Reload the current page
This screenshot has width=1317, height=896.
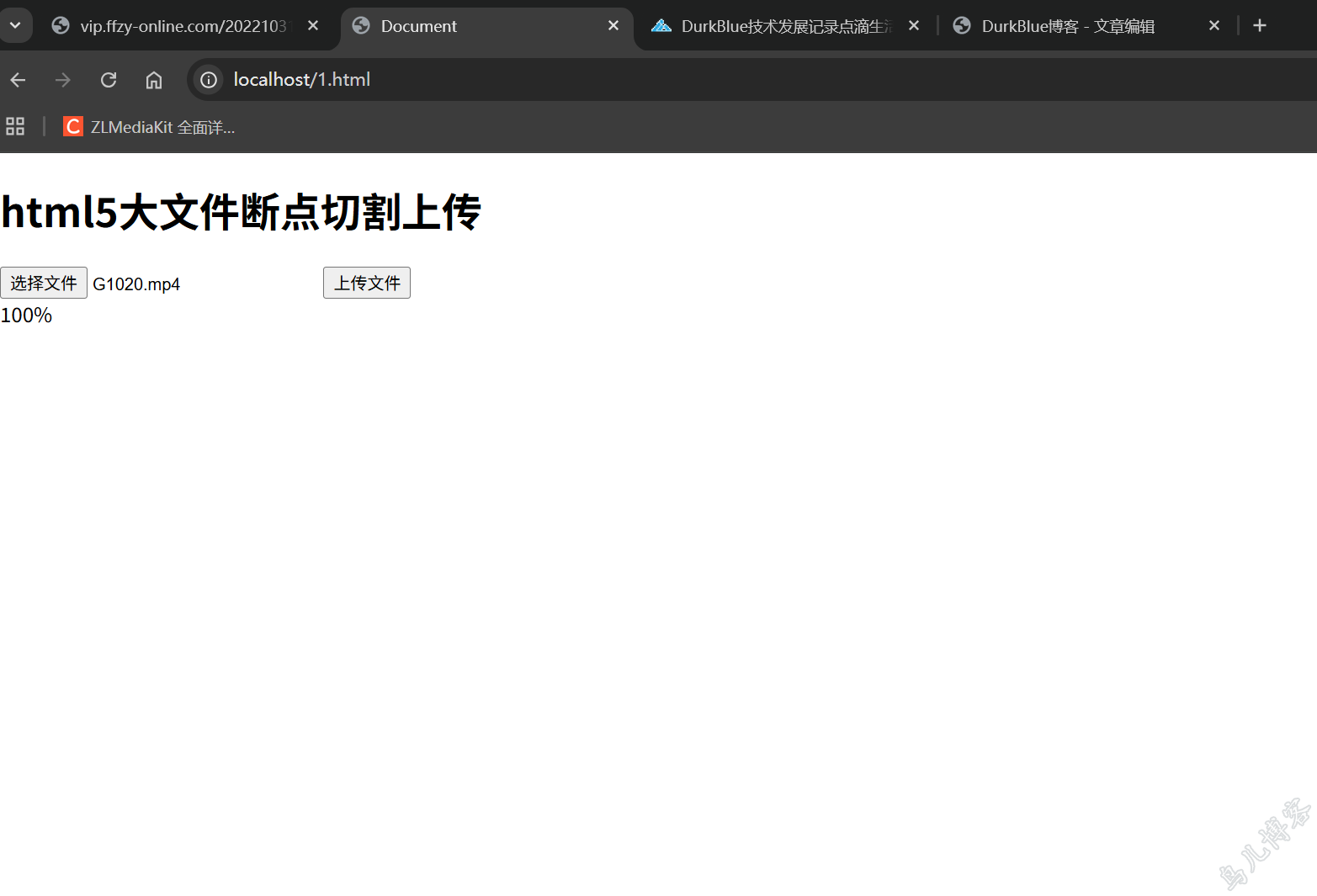click(108, 79)
